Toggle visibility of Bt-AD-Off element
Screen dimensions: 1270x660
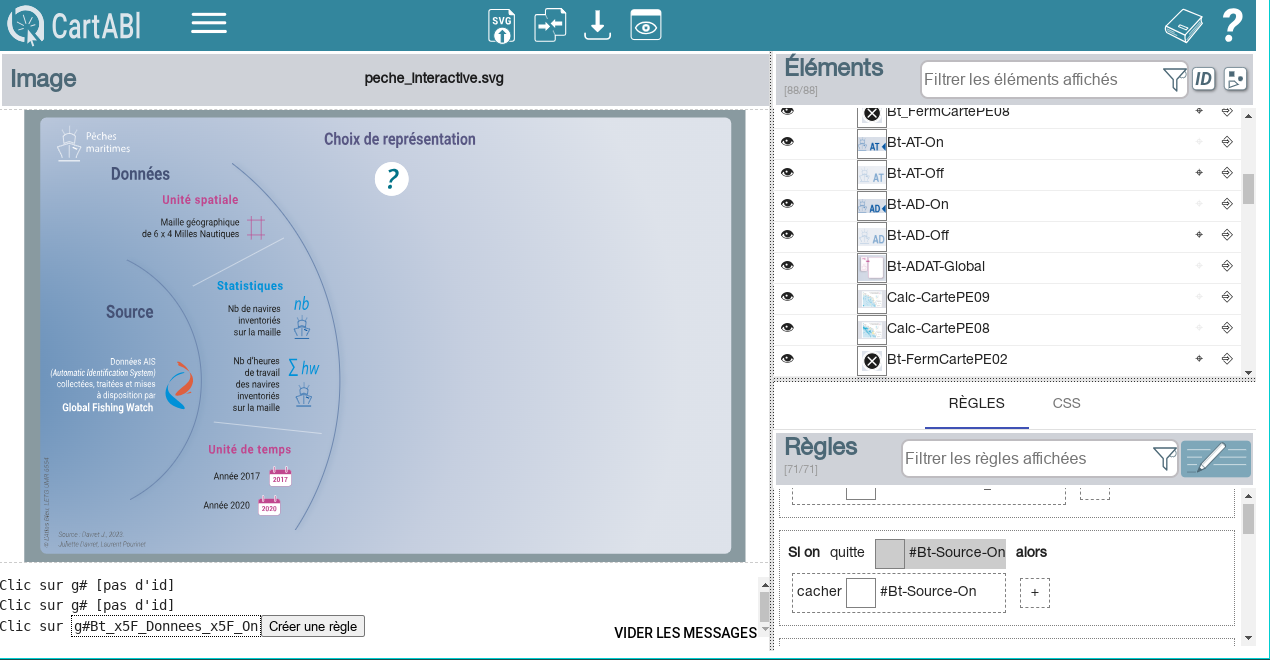pos(787,235)
